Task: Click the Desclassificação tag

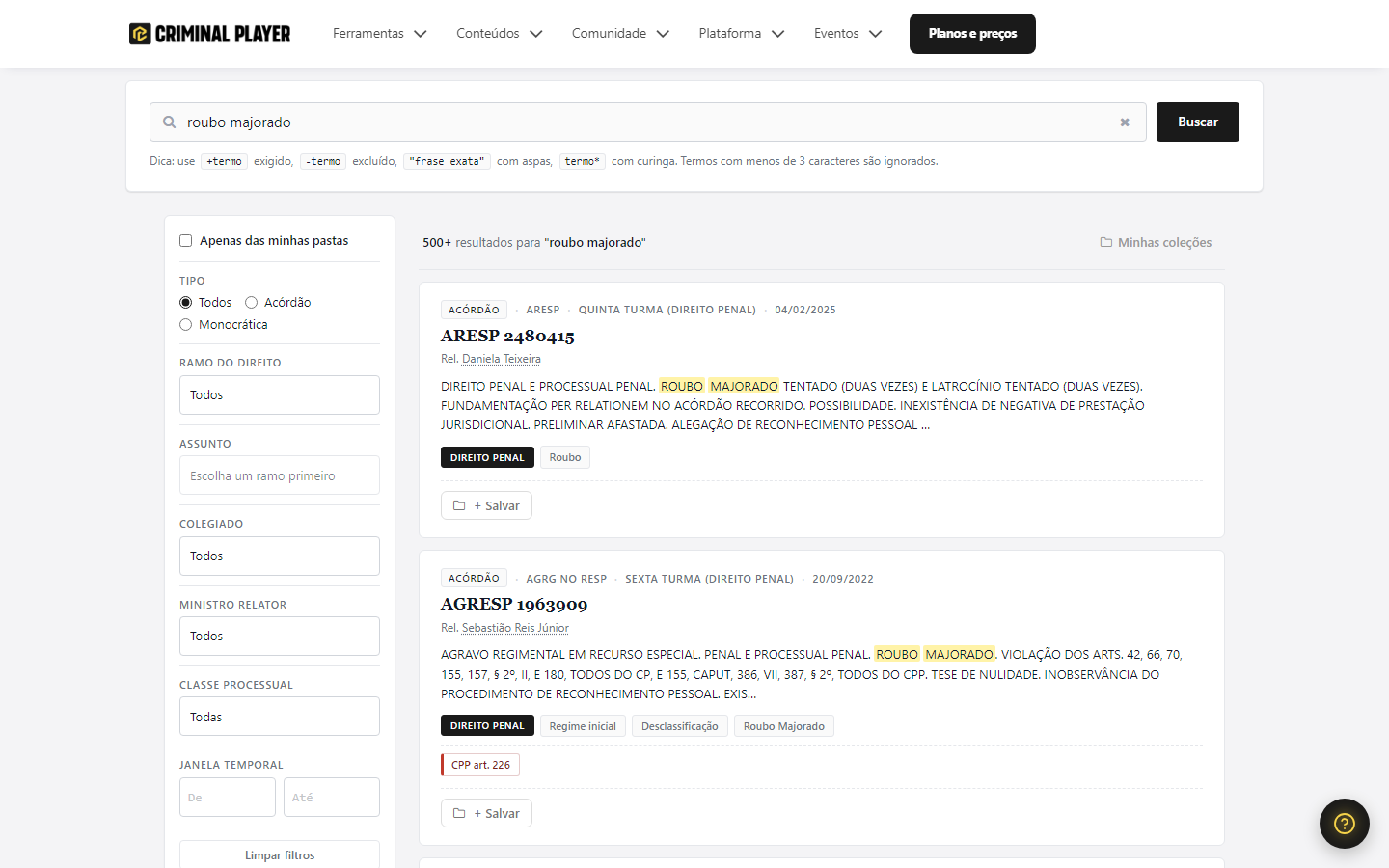Action: pos(680,726)
